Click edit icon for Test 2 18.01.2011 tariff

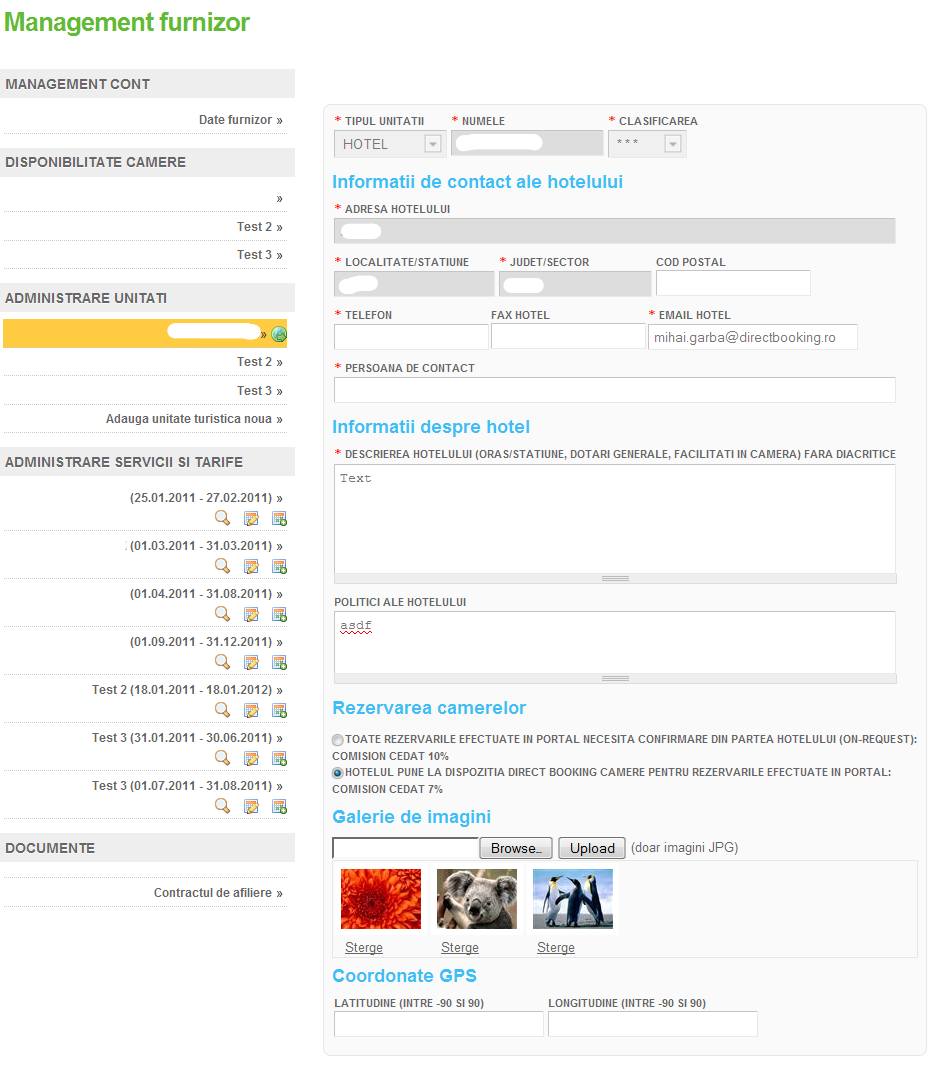pyautogui.click(x=251, y=710)
